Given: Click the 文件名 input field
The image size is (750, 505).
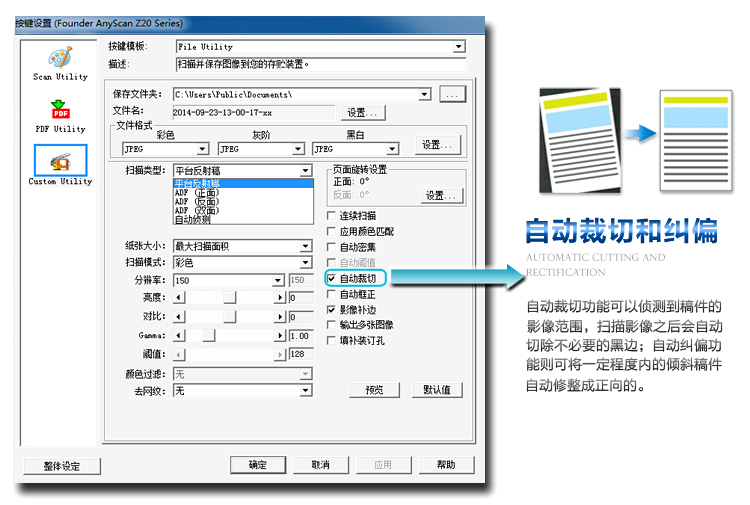Looking at the screenshot, I should [250, 113].
